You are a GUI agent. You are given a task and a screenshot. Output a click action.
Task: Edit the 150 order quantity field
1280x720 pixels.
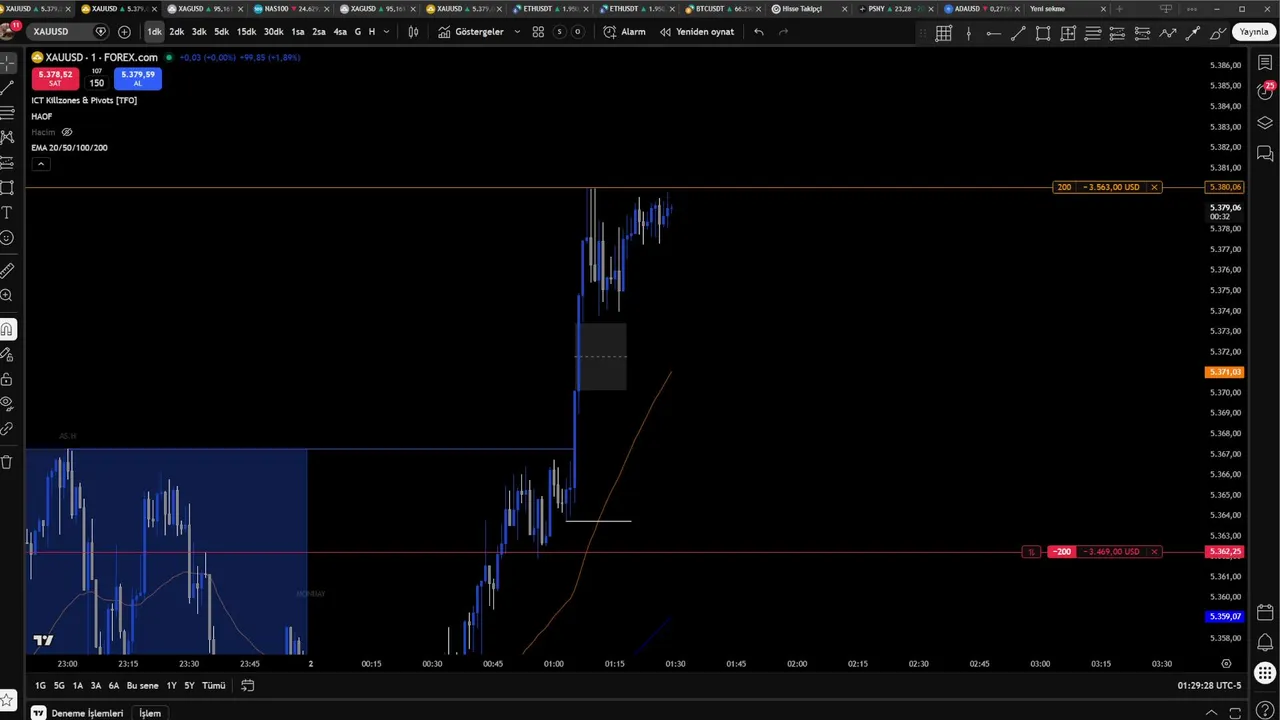pyautogui.click(x=96, y=83)
